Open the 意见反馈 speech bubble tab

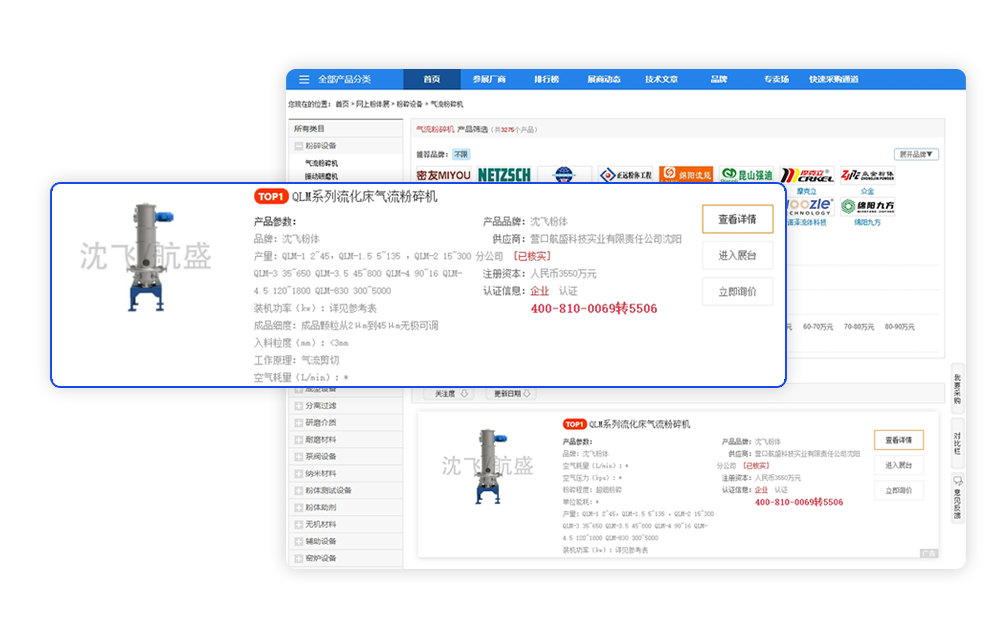coord(957,498)
